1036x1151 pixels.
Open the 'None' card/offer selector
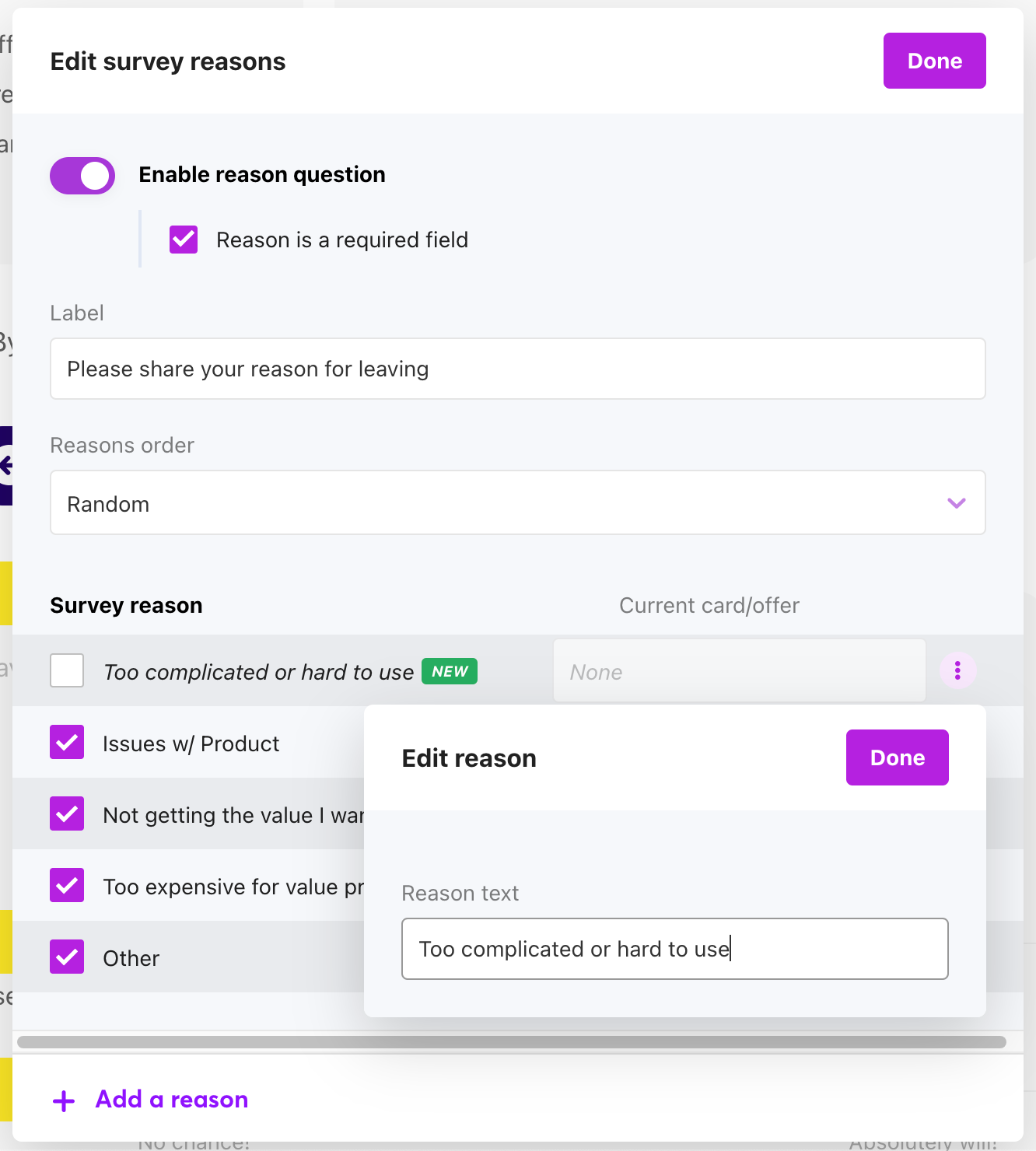[738, 670]
